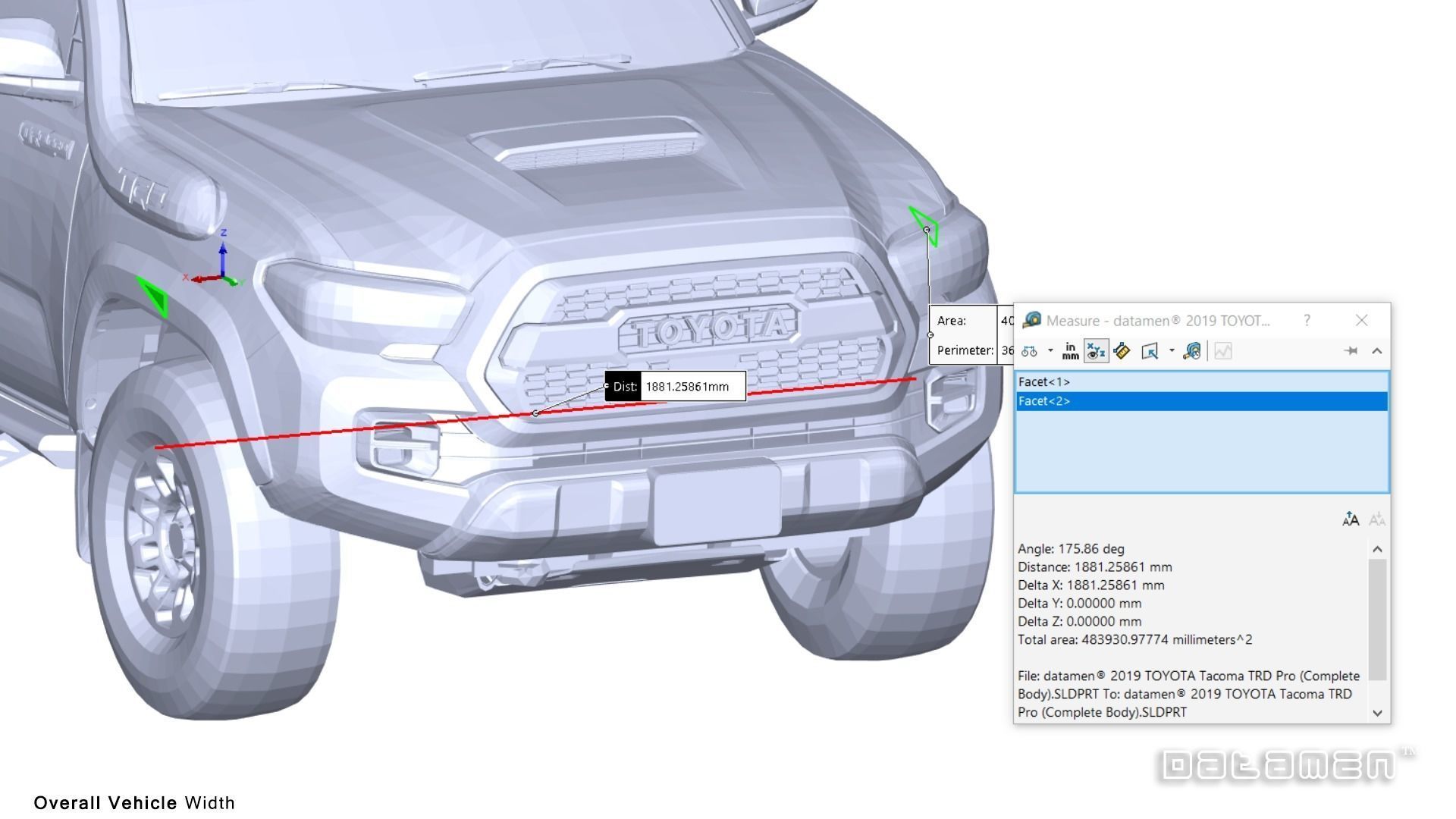Click the Total area result line
The width and height of the screenshot is (1456, 819).
tap(1135, 640)
